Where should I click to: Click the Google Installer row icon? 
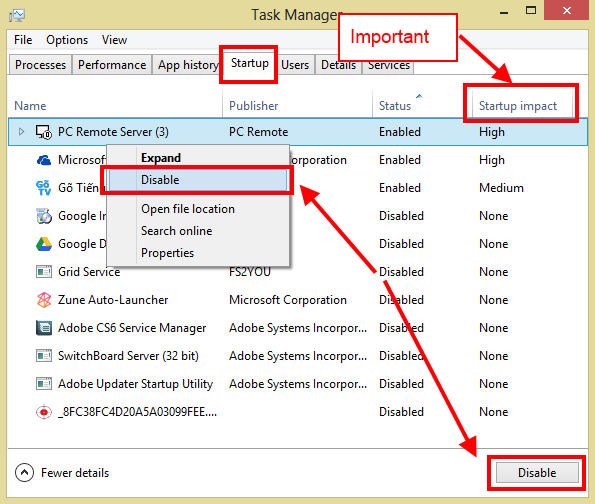pyautogui.click(x=44, y=216)
